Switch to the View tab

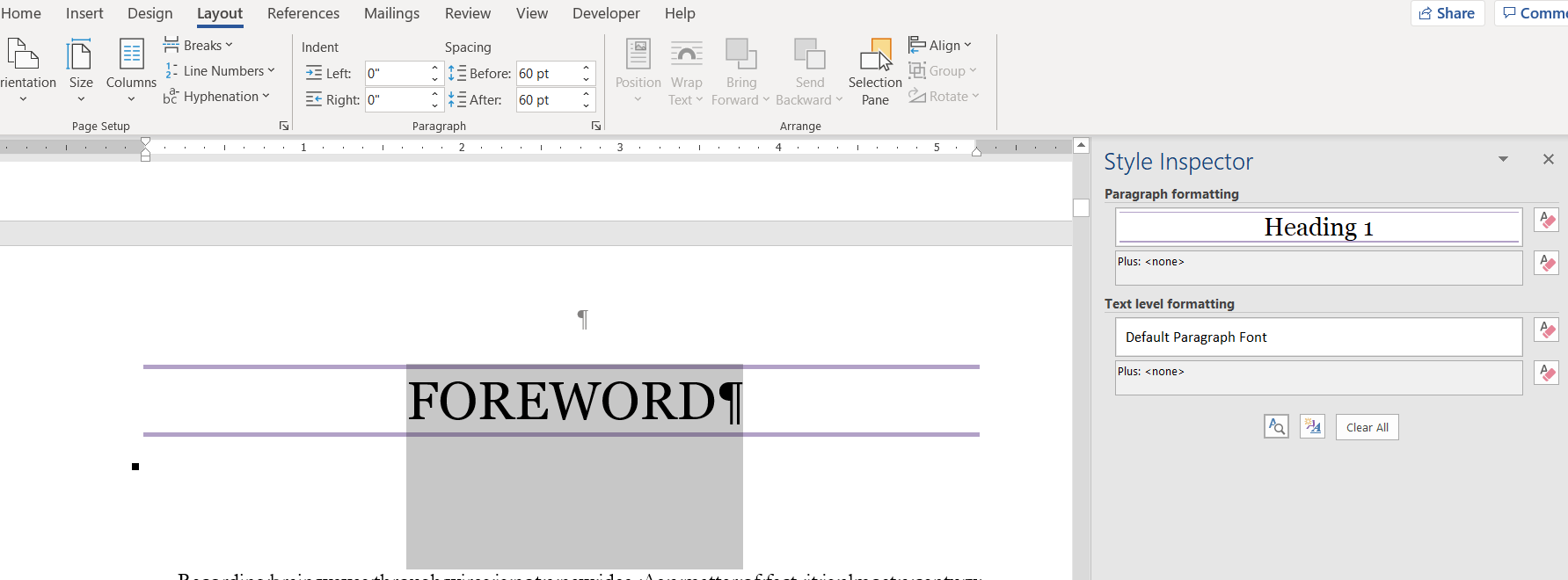pyautogui.click(x=532, y=13)
